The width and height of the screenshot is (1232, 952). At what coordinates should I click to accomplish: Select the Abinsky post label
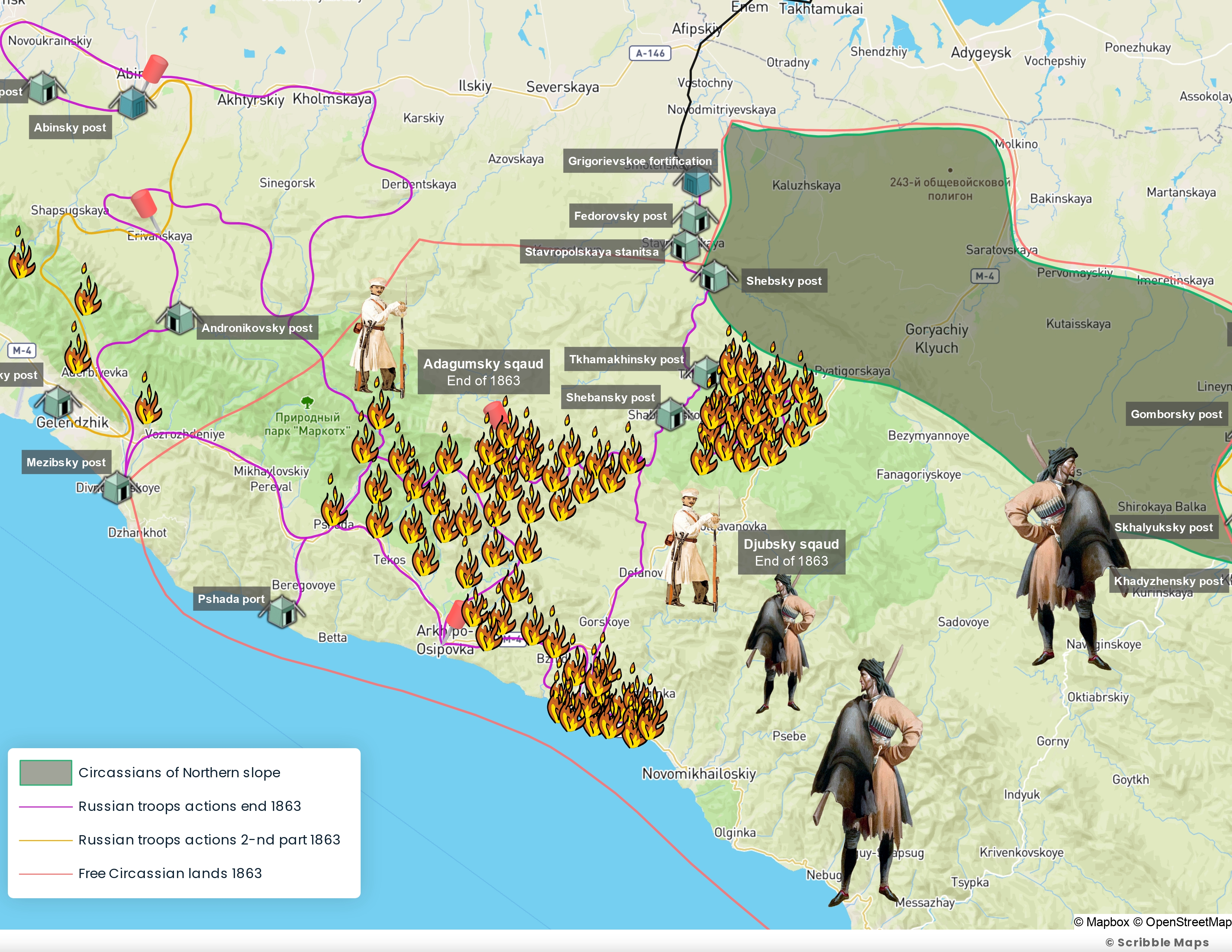70,127
